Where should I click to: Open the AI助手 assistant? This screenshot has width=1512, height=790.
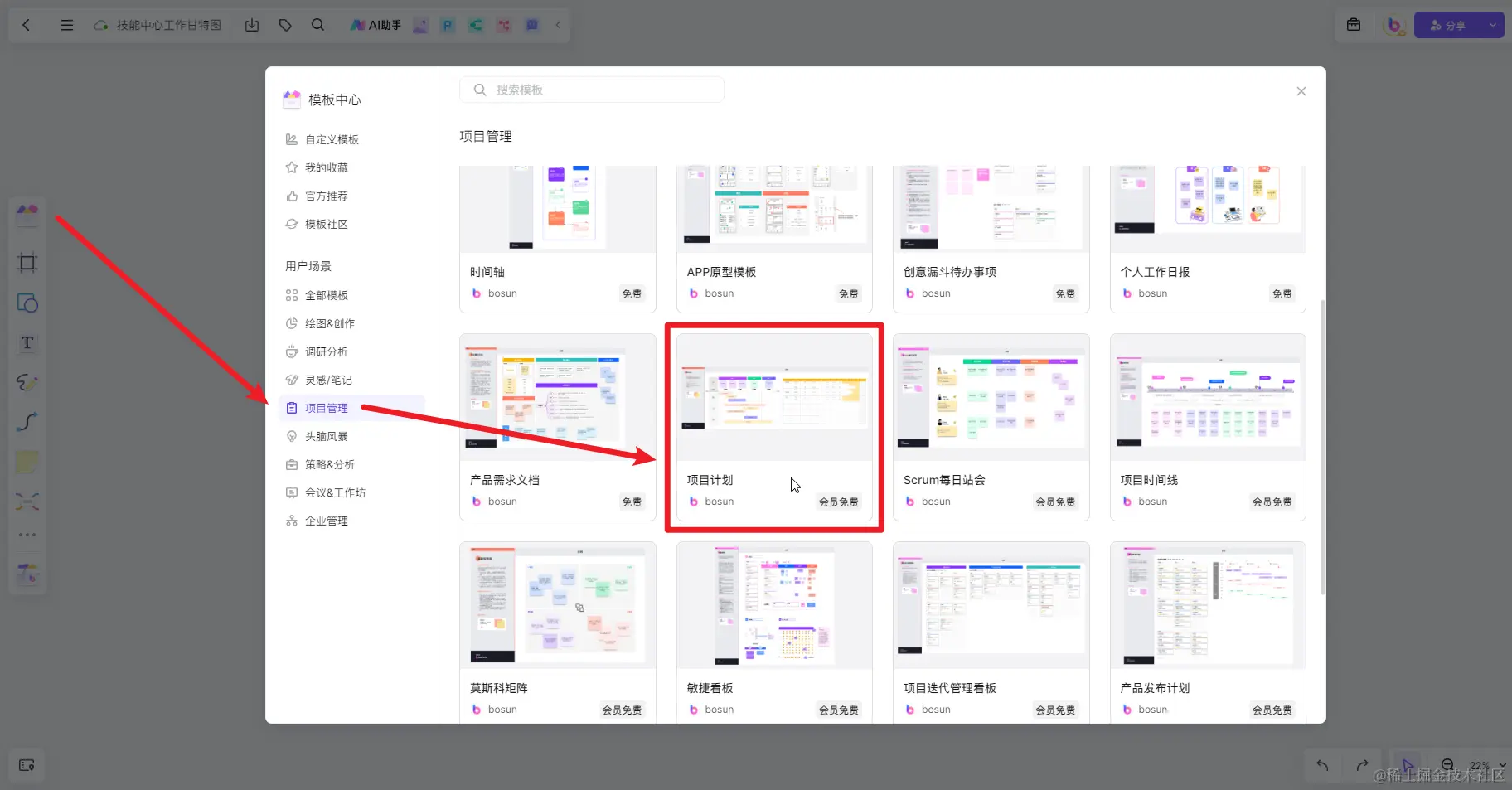pyautogui.click(x=375, y=25)
